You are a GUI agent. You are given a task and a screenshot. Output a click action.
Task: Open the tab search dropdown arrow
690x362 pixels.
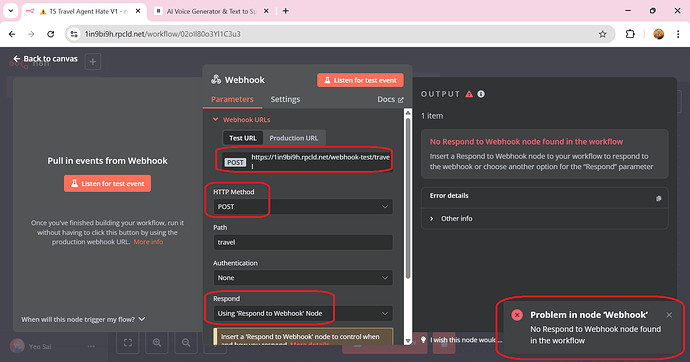11,11
